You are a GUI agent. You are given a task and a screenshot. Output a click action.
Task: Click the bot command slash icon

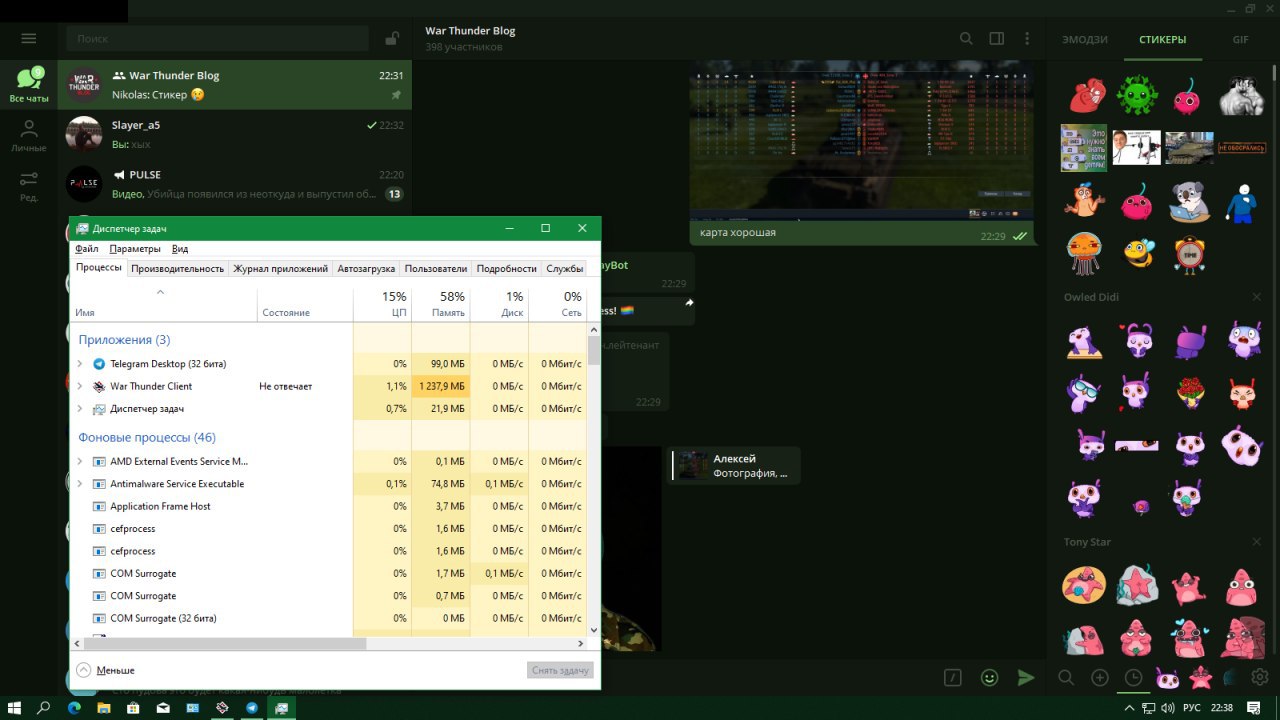tap(953, 677)
